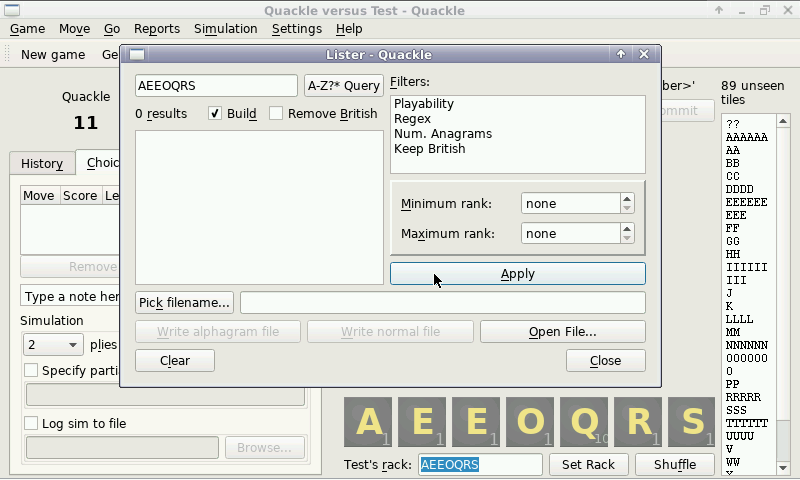The height and width of the screenshot is (480, 800).
Task: Click the unseen tiles scrollbar down arrow
Action: pos(783,468)
